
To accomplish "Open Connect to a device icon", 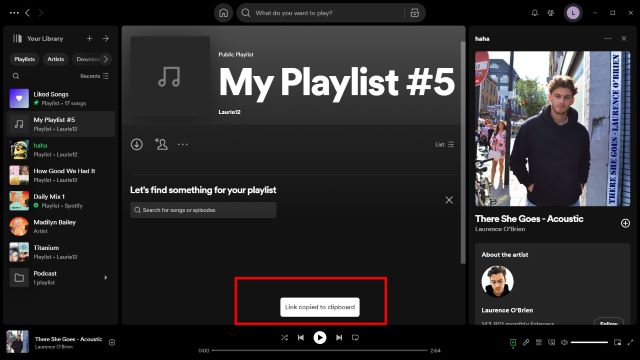I will click(x=551, y=342).
